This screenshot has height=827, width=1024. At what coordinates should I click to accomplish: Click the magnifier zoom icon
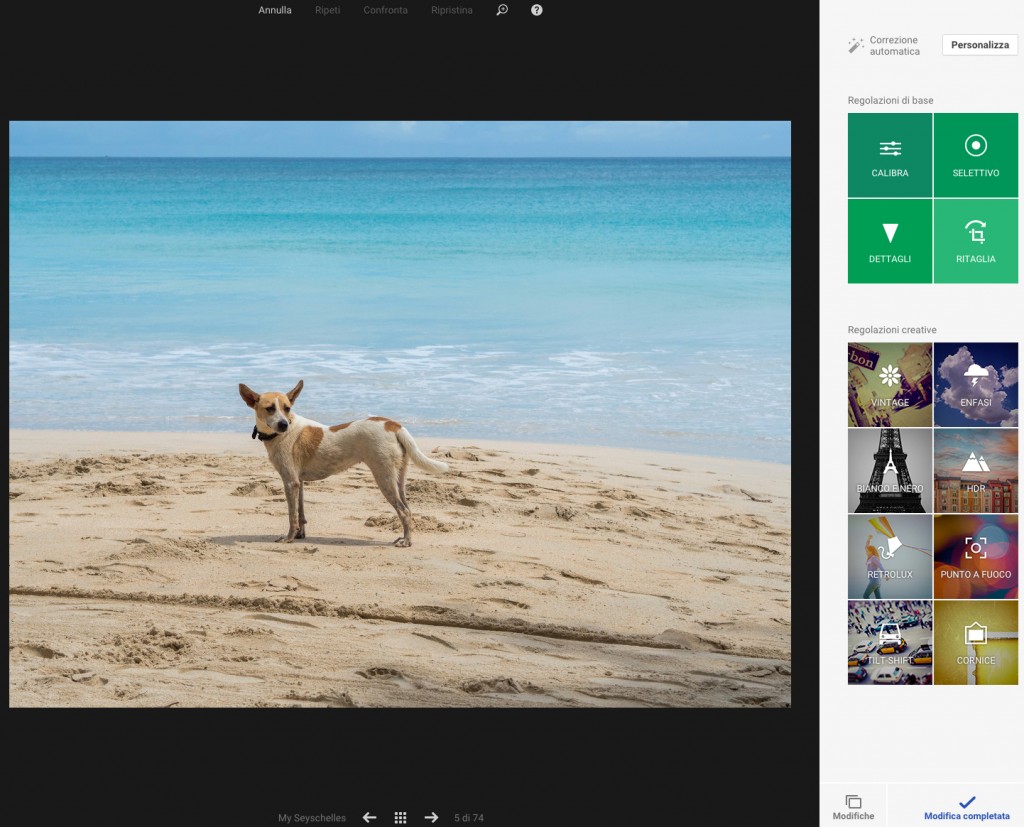coord(502,10)
